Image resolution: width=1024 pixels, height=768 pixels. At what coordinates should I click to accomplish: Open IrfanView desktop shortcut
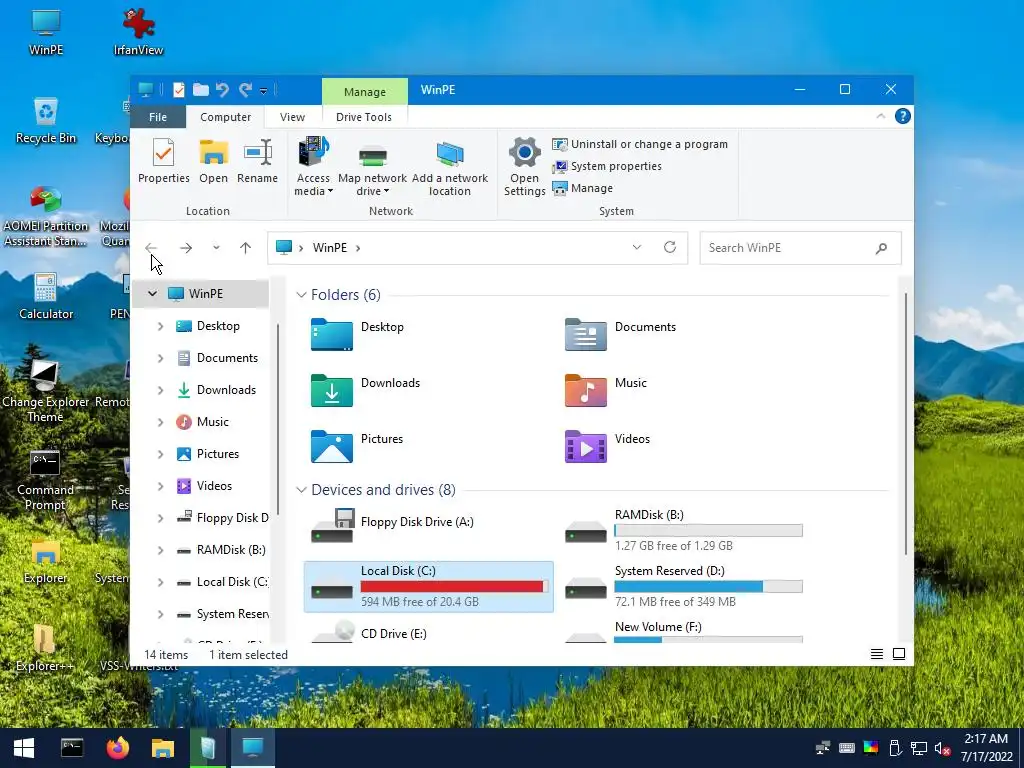138,32
